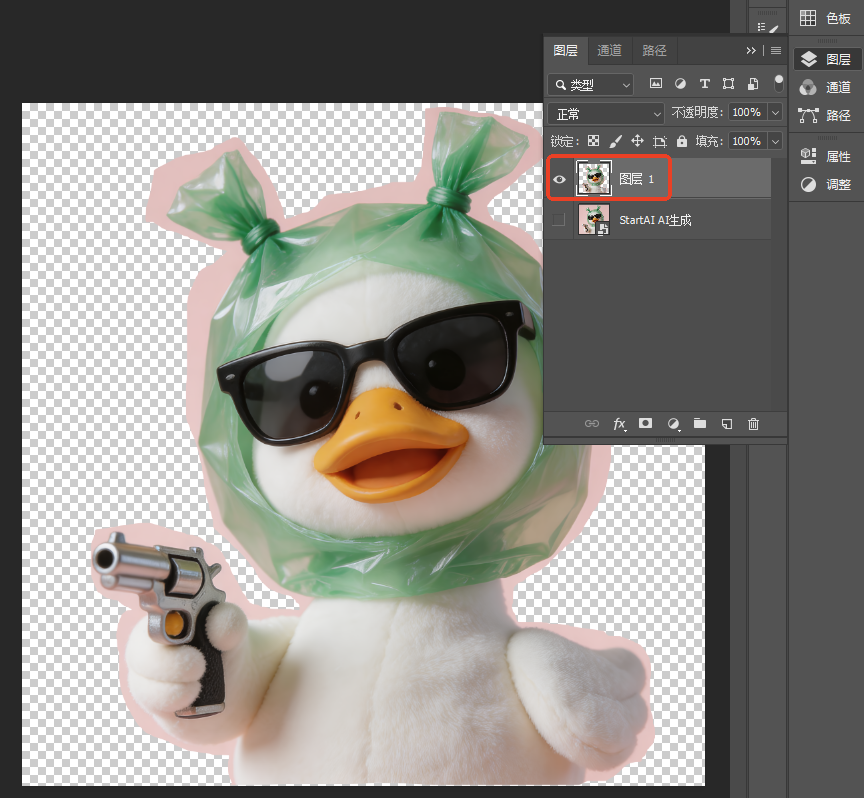Select the adjustment layer filter icon
This screenshot has height=798, width=864.
pyautogui.click(x=681, y=84)
